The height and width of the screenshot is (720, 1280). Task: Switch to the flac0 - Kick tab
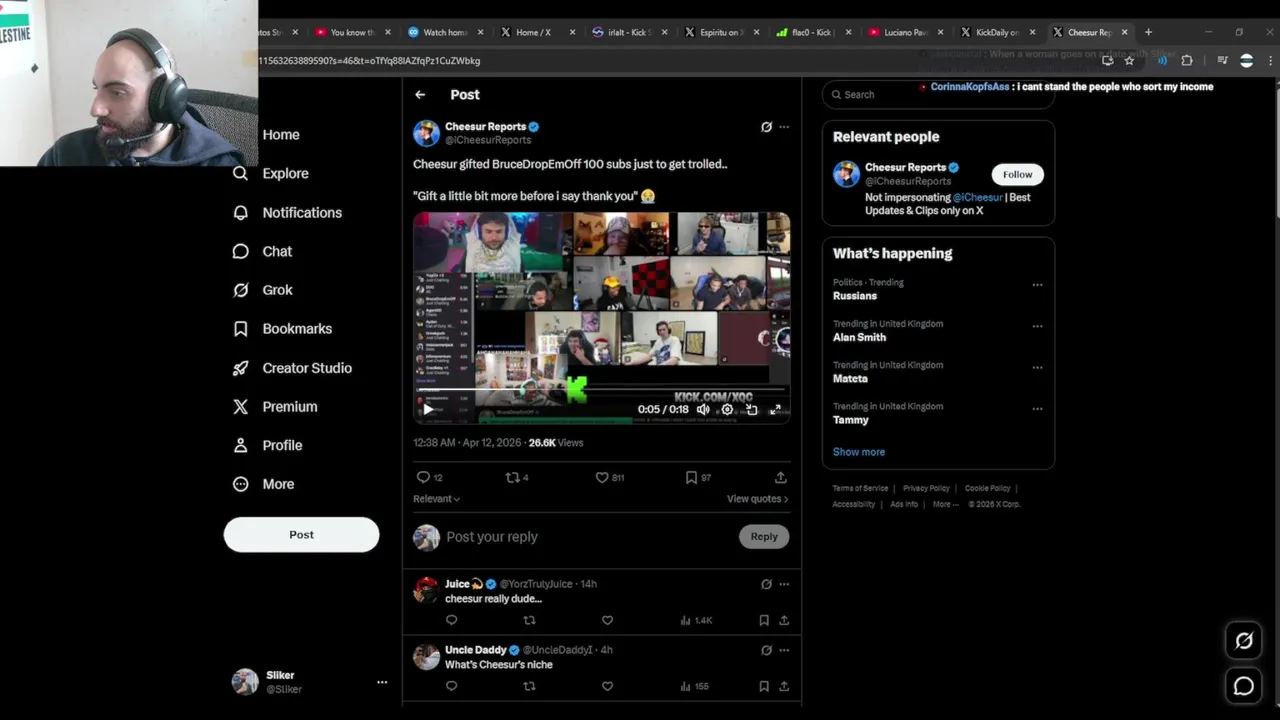(x=814, y=32)
